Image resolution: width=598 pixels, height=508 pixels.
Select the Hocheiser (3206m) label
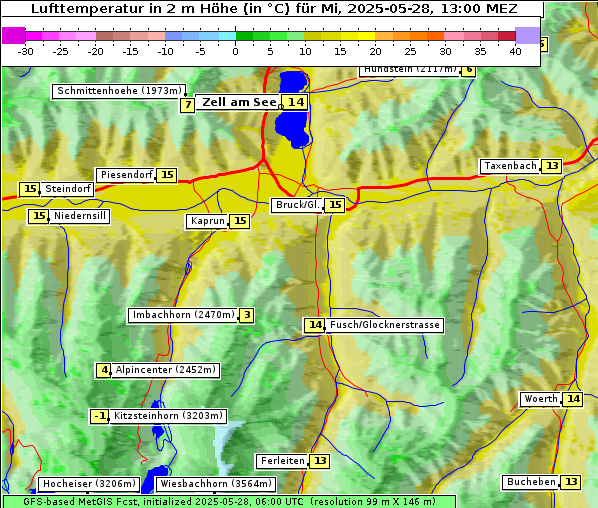89,484
